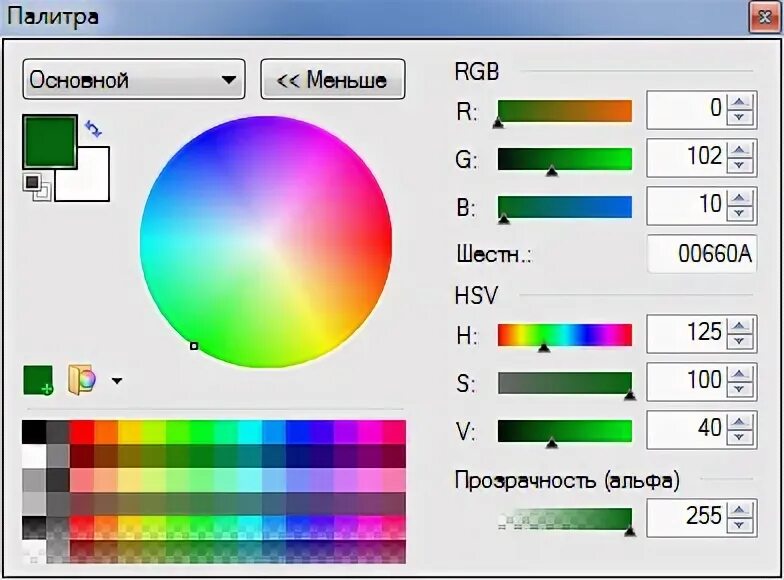Select the dark green primary color swatch
Screen dimensions: 784x580
pyautogui.click(x=50, y=142)
